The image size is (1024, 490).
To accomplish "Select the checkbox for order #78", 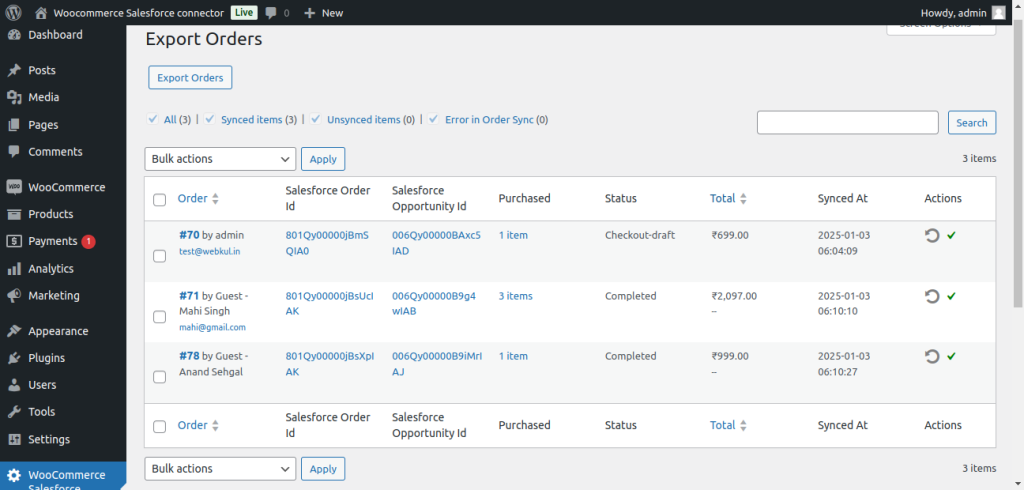I will [160, 377].
